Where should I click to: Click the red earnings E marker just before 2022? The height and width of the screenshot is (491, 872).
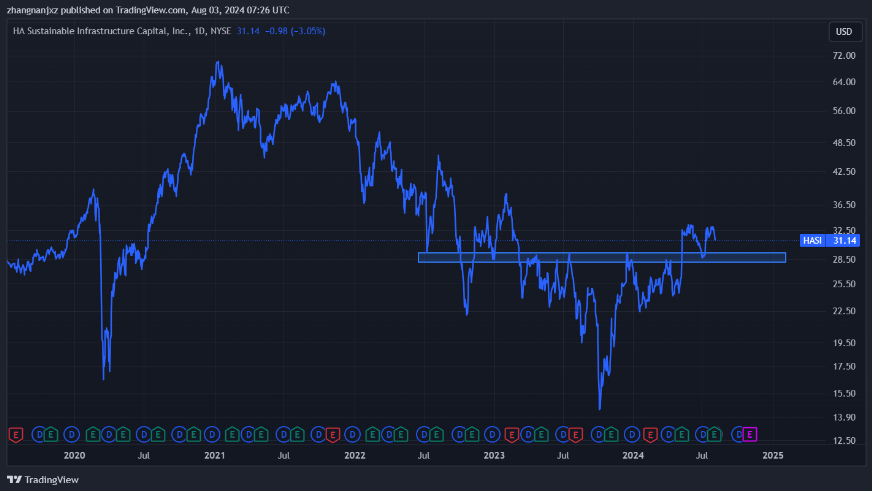coord(333,434)
